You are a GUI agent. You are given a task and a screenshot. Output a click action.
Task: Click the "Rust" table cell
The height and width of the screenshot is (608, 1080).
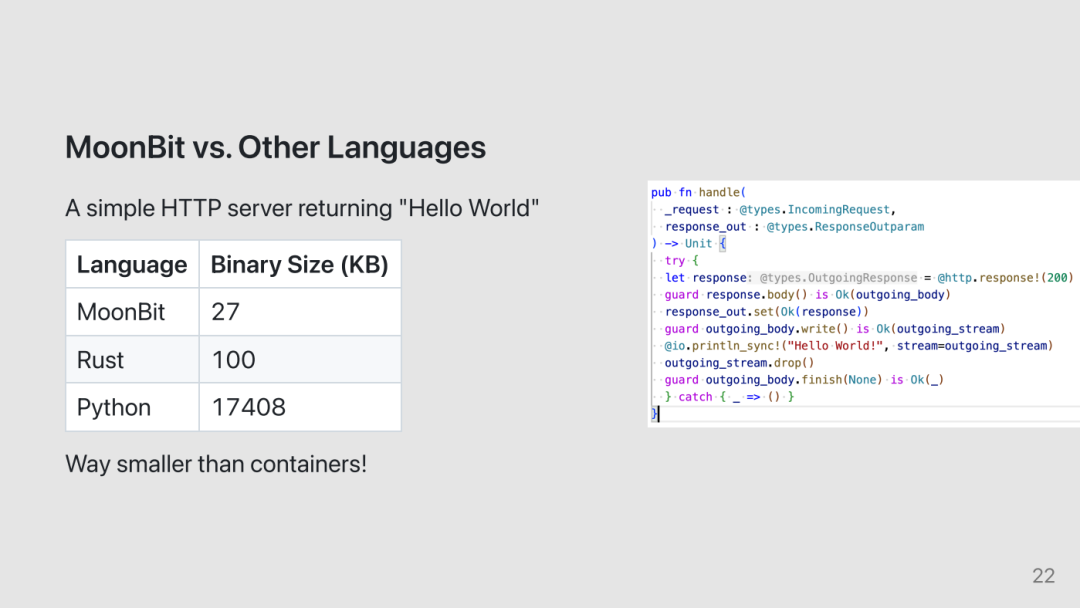(101, 360)
